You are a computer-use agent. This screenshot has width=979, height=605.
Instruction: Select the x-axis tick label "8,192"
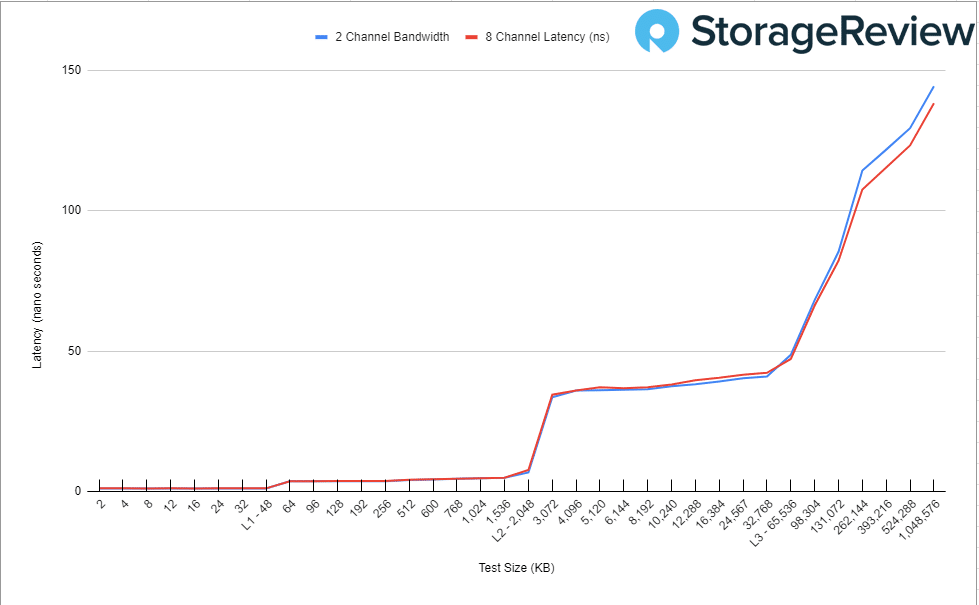[641, 510]
